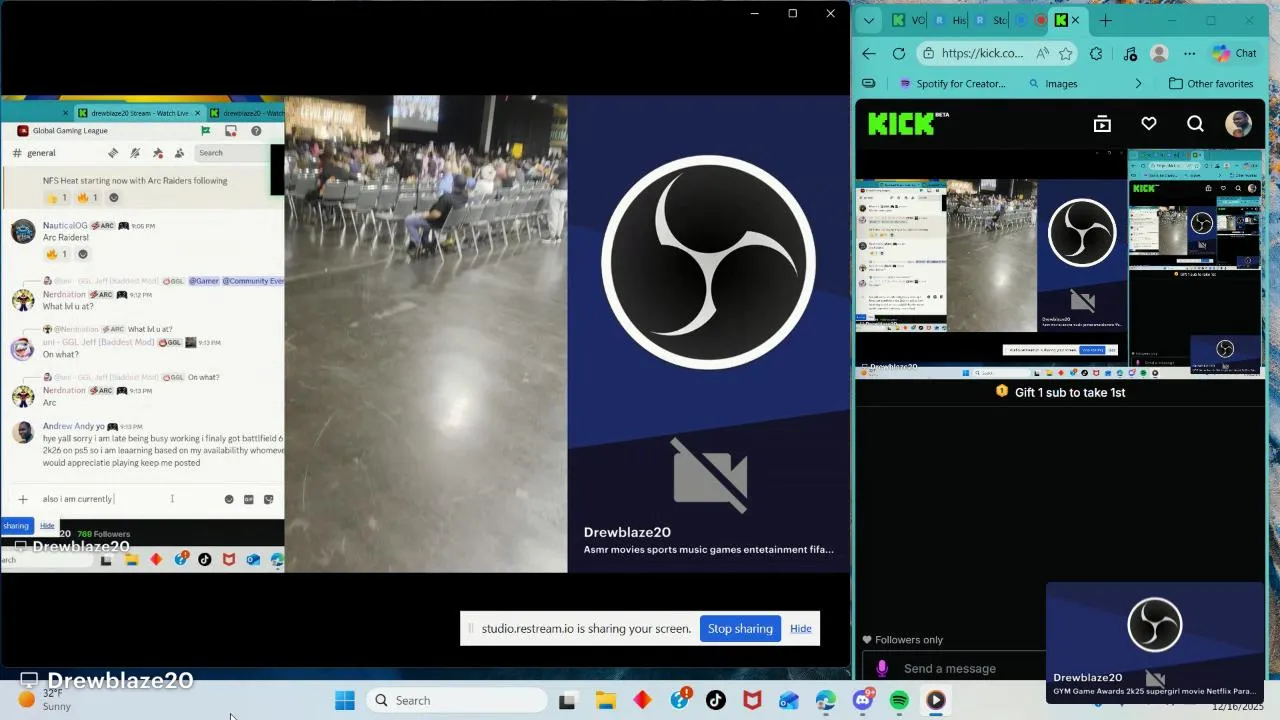Open Outlook on taskbar
Screen dimensions: 1280x720
point(789,700)
